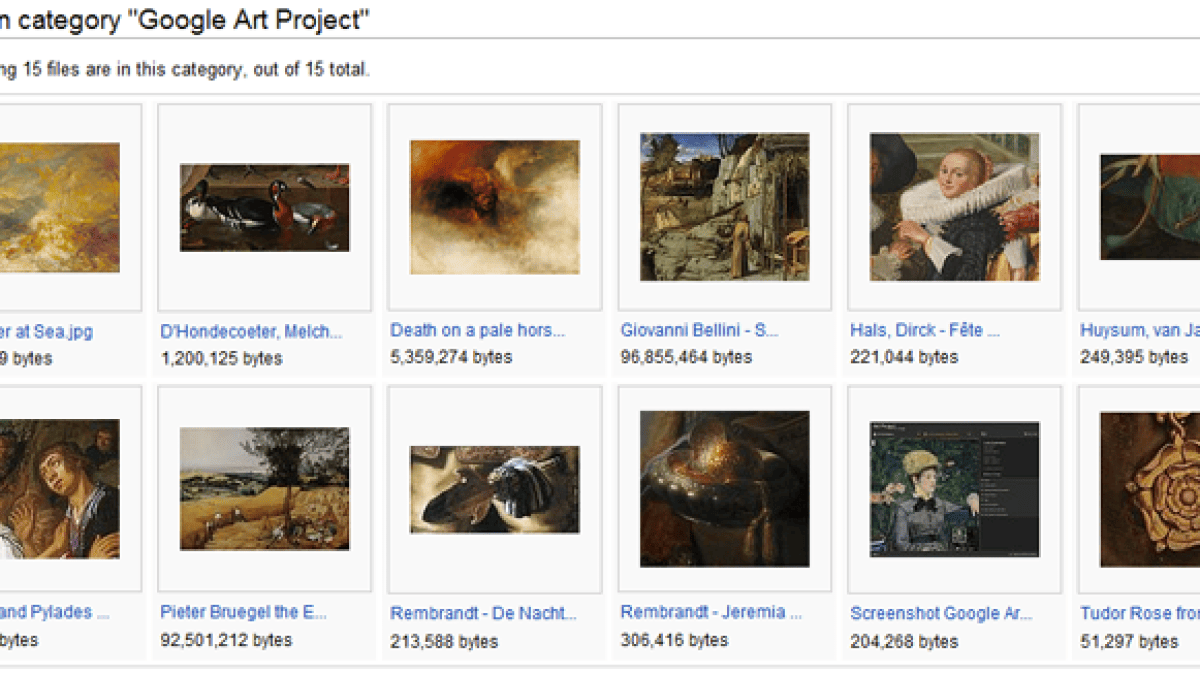Click the '1,200,125 bytes' file size text
This screenshot has width=1200, height=675.
click(221, 357)
